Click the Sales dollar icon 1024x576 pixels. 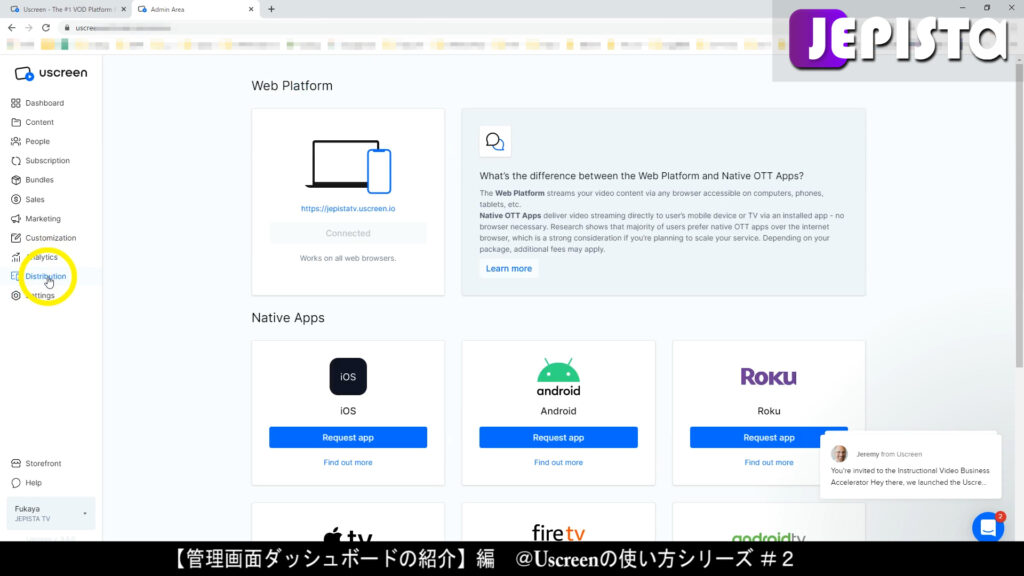click(x=16, y=199)
